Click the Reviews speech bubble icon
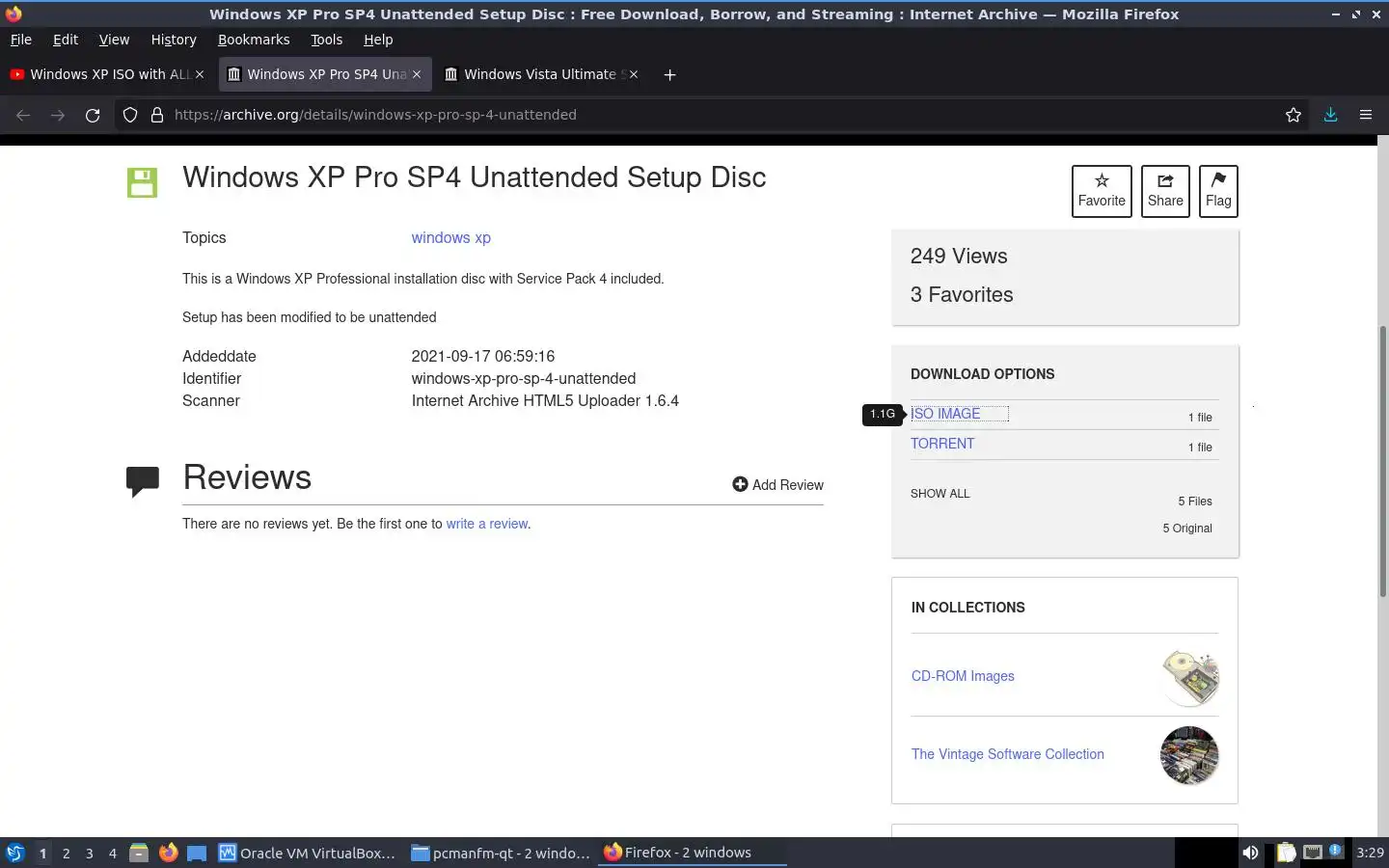Image resolution: width=1389 pixels, height=868 pixels. 143,480
